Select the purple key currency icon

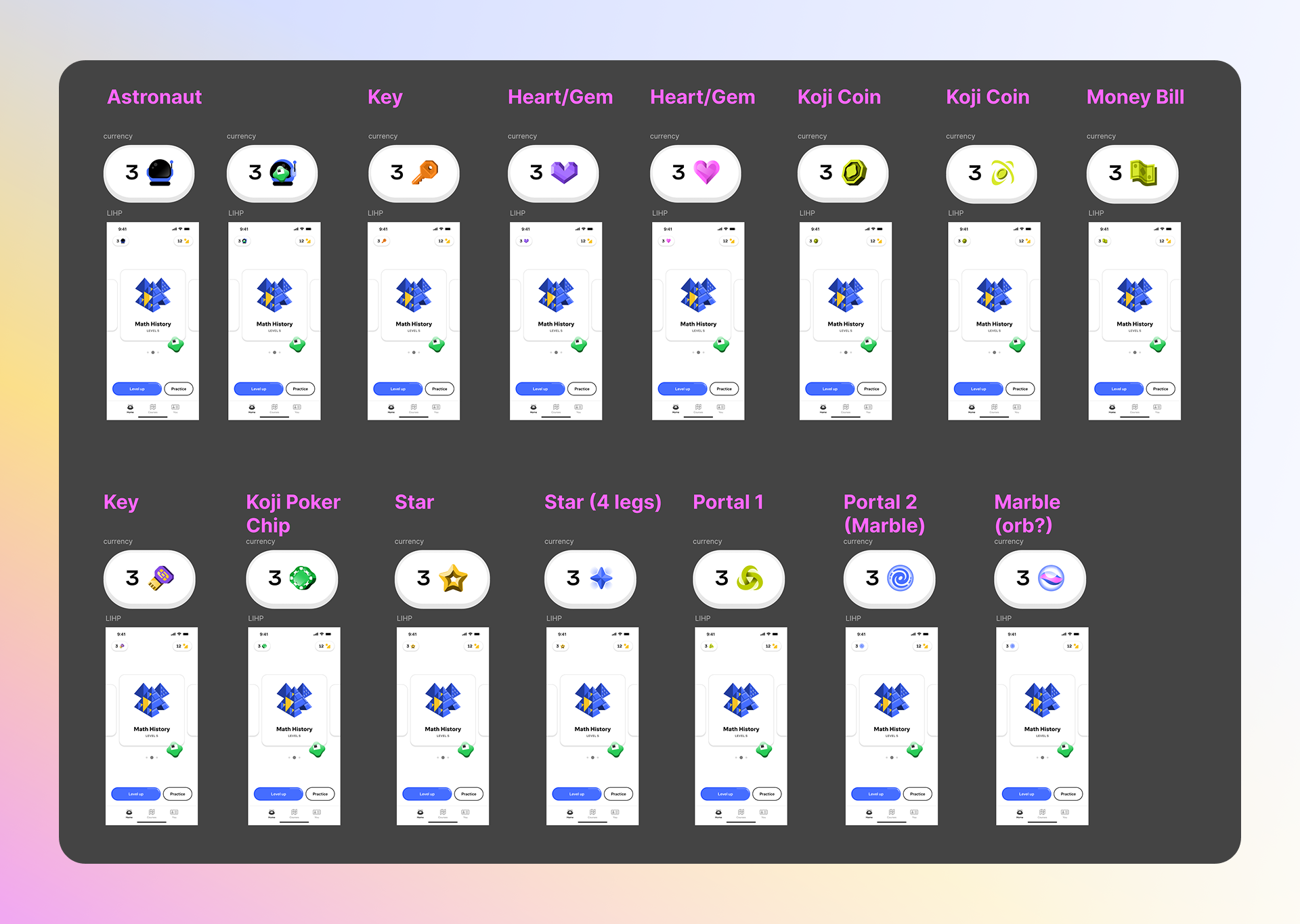161,577
